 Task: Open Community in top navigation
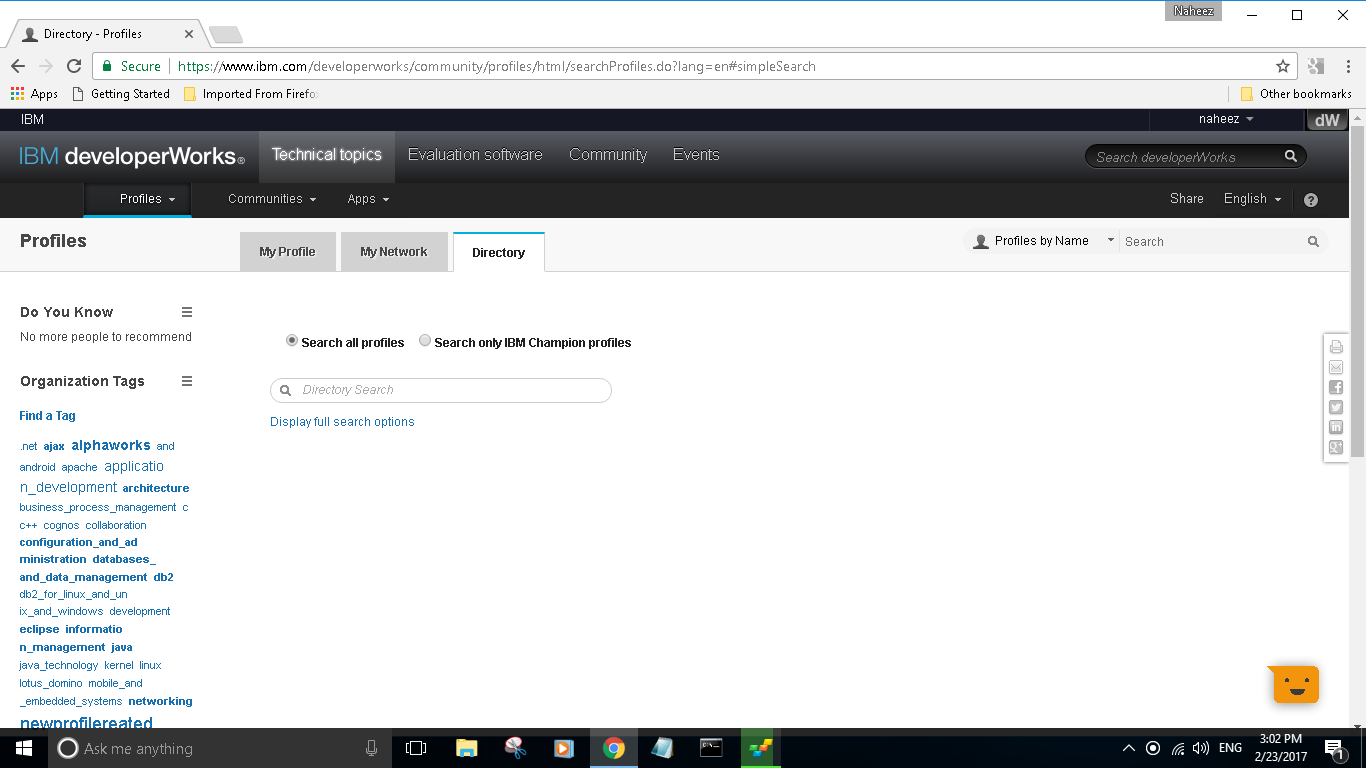[608, 155]
